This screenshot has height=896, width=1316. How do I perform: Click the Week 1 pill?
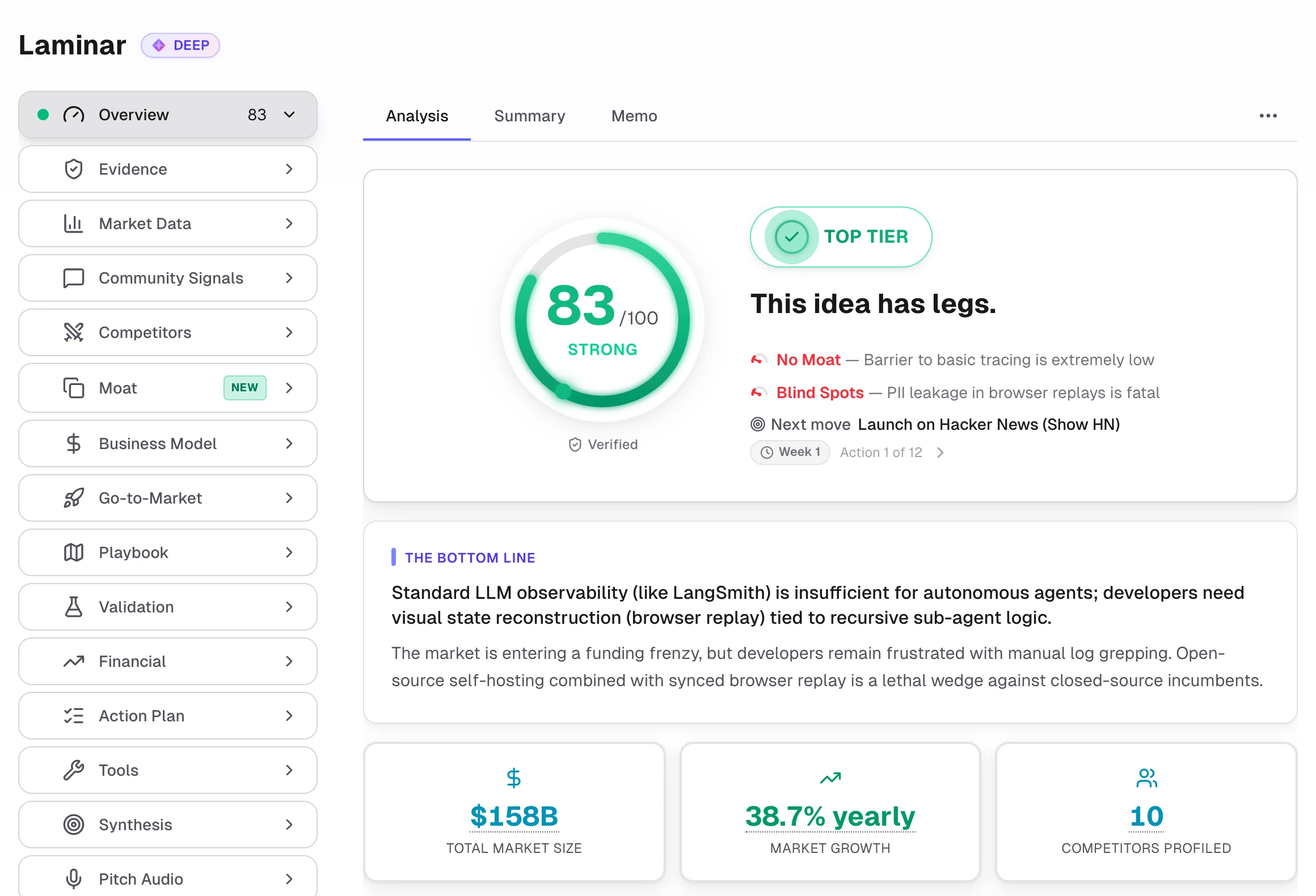[x=790, y=453]
